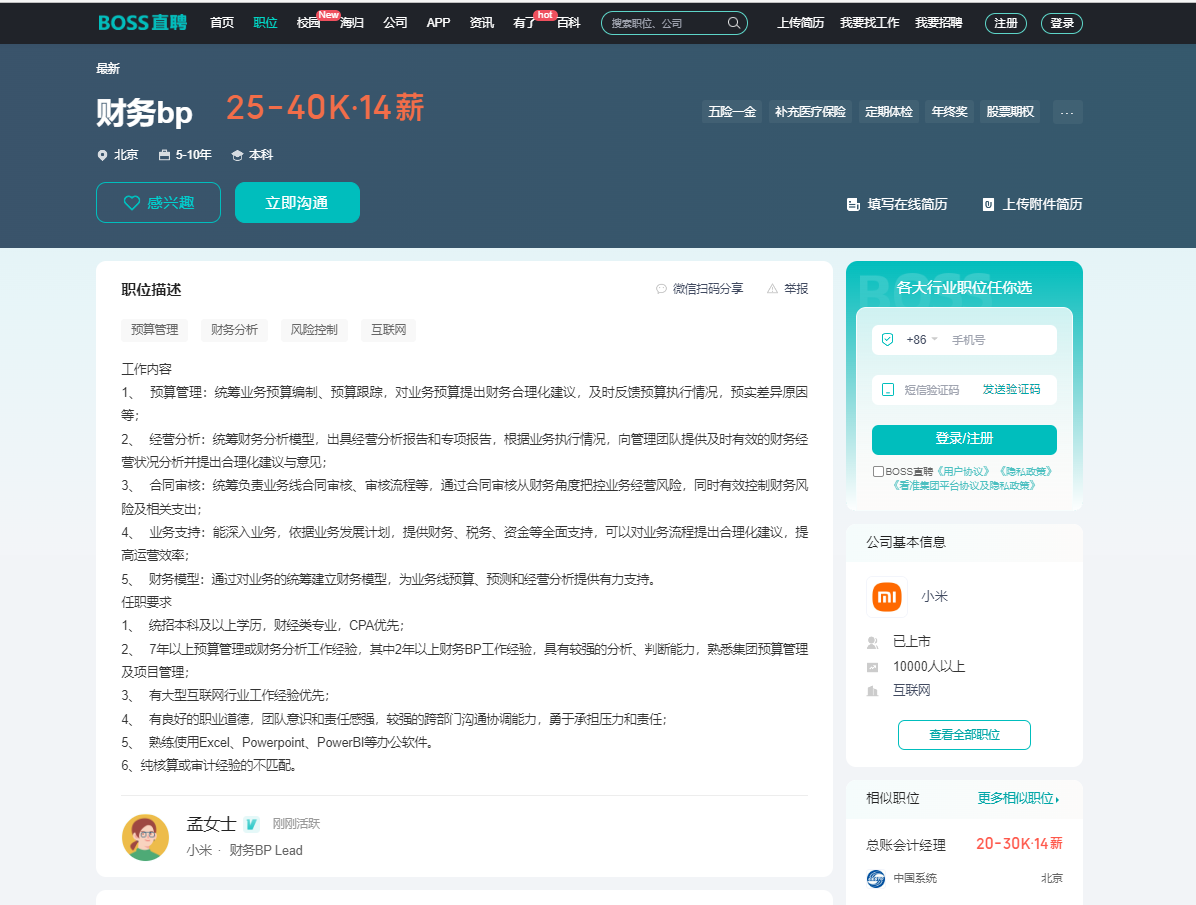Open recruiter 孟女士 avatar

coord(146,837)
